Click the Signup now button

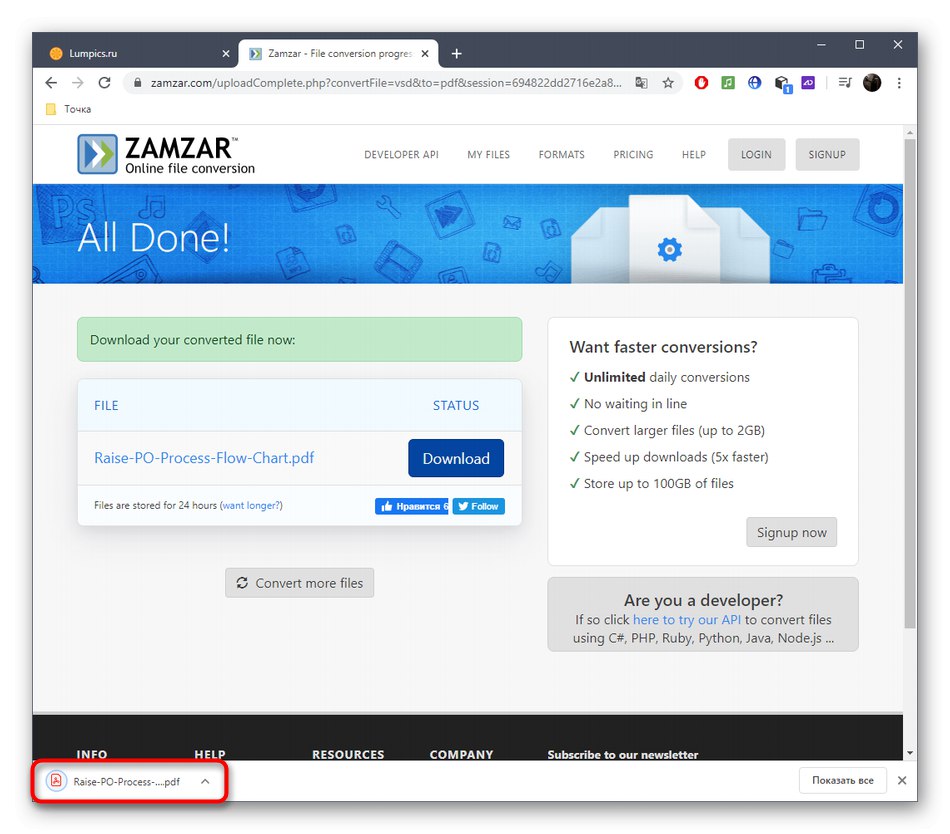791,532
